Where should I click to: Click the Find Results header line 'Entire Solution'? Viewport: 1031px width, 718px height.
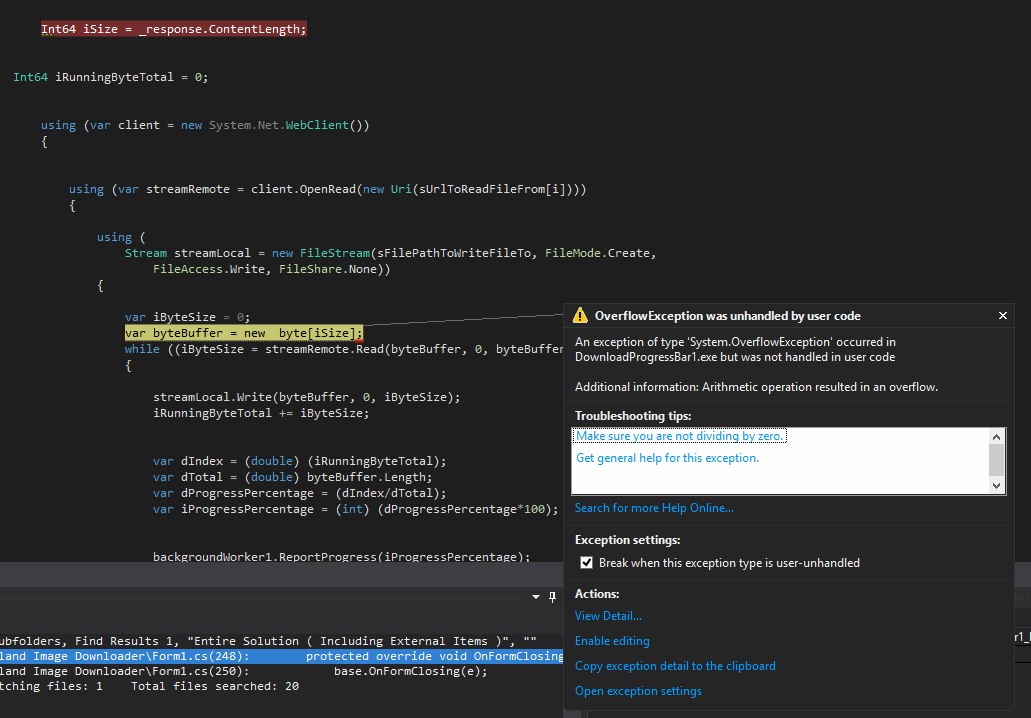pos(268,641)
